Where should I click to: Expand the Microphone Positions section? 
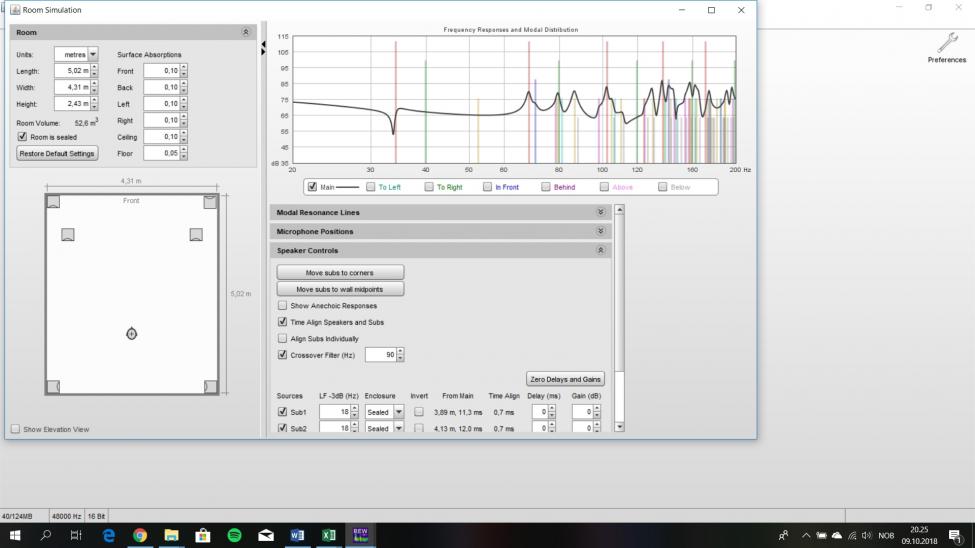point(600,232)
